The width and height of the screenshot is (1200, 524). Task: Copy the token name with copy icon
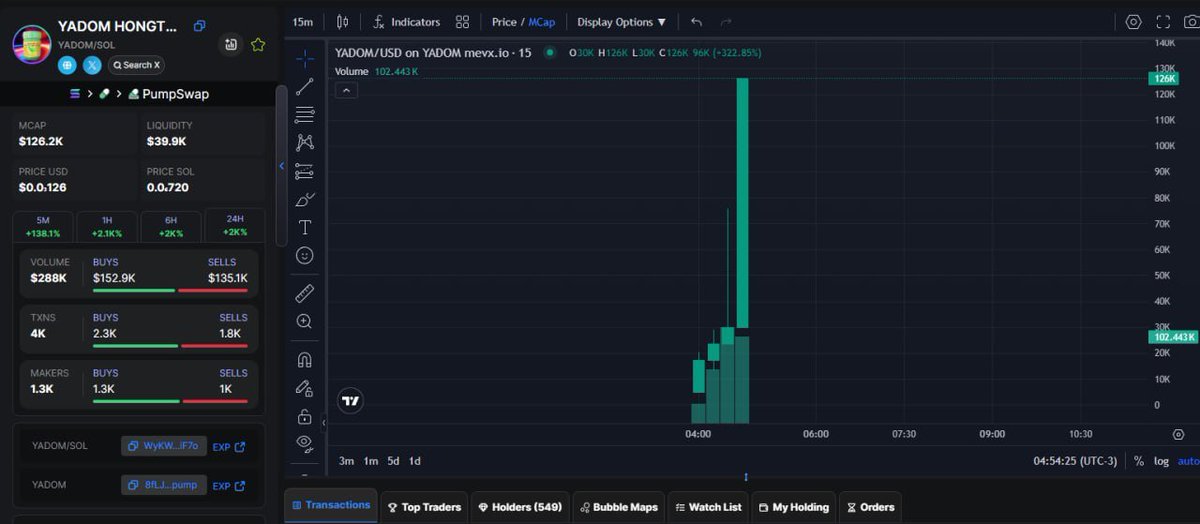pyautogui.click(x=200, y=26)
